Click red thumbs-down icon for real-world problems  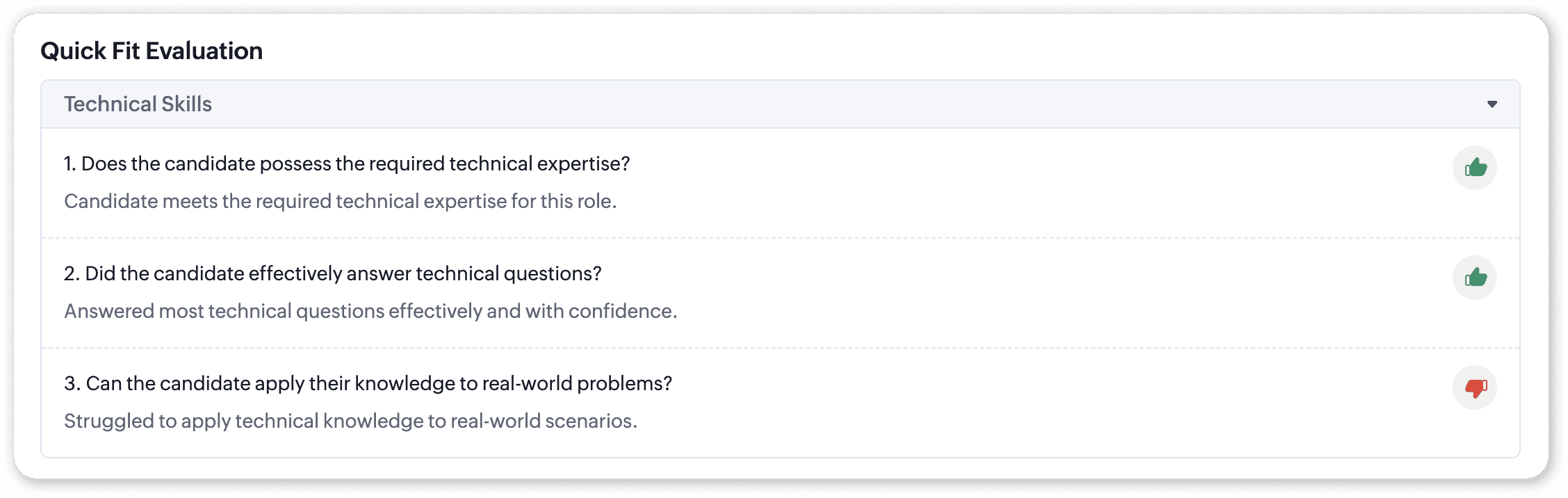(x=1474, y=387)
